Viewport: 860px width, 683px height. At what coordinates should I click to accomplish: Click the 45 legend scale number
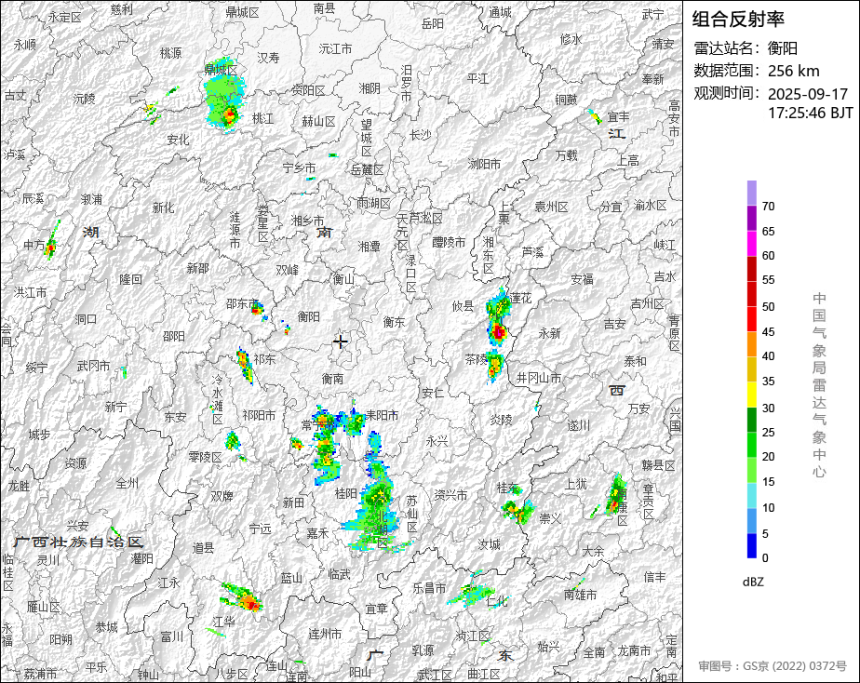(x=768, y=331)
